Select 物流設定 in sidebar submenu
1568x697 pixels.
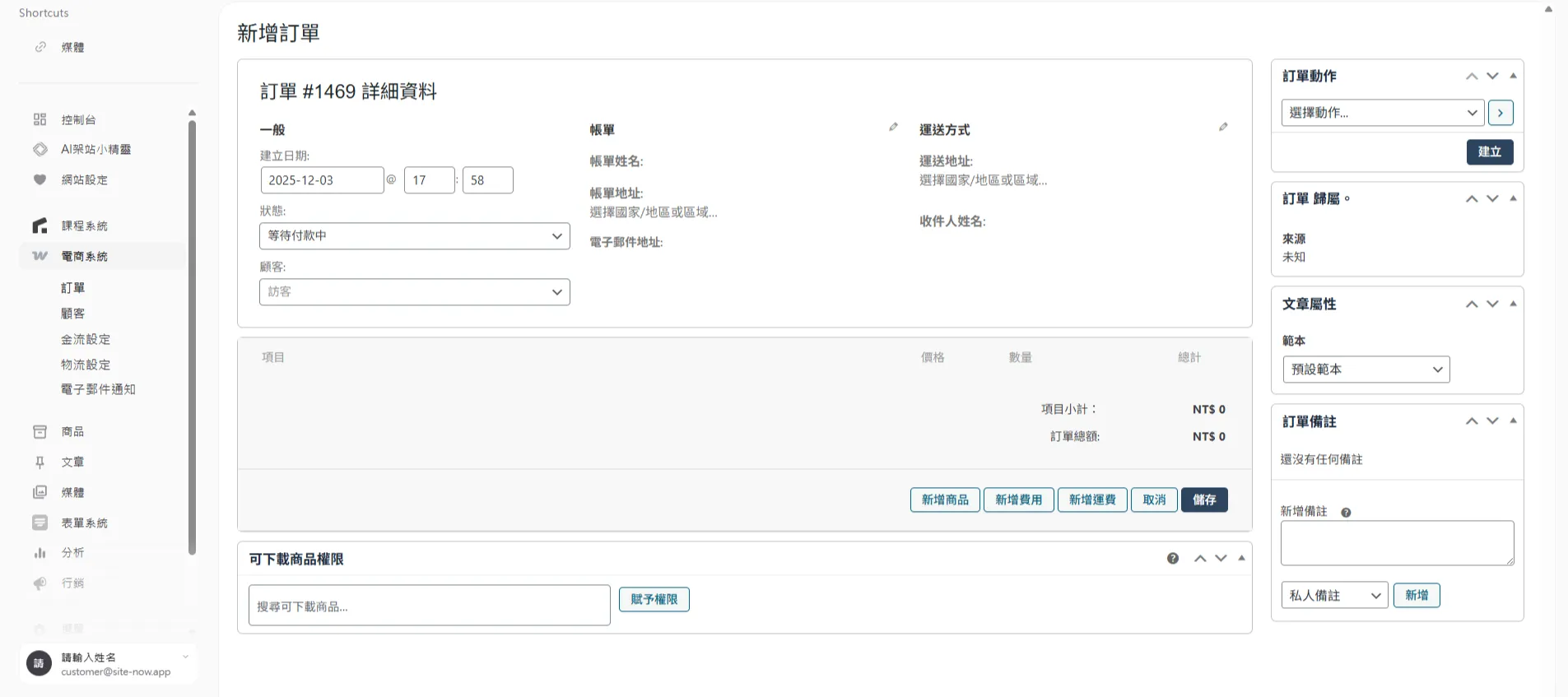click(x=86, y=365)
